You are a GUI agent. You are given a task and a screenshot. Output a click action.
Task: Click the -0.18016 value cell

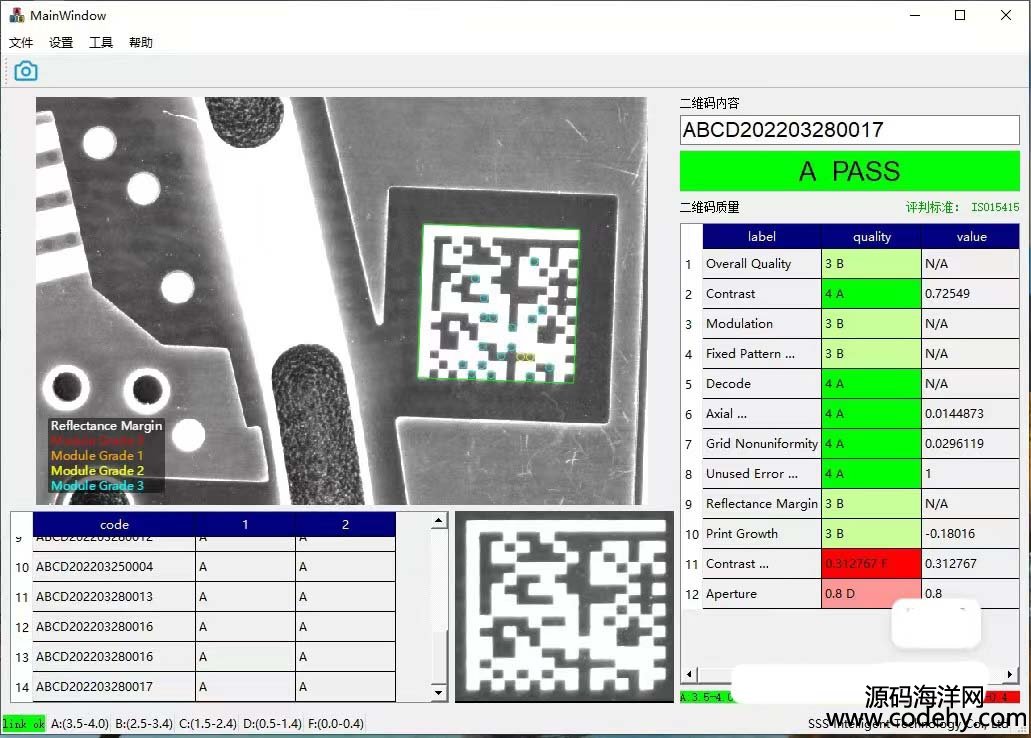coord(971,533)
